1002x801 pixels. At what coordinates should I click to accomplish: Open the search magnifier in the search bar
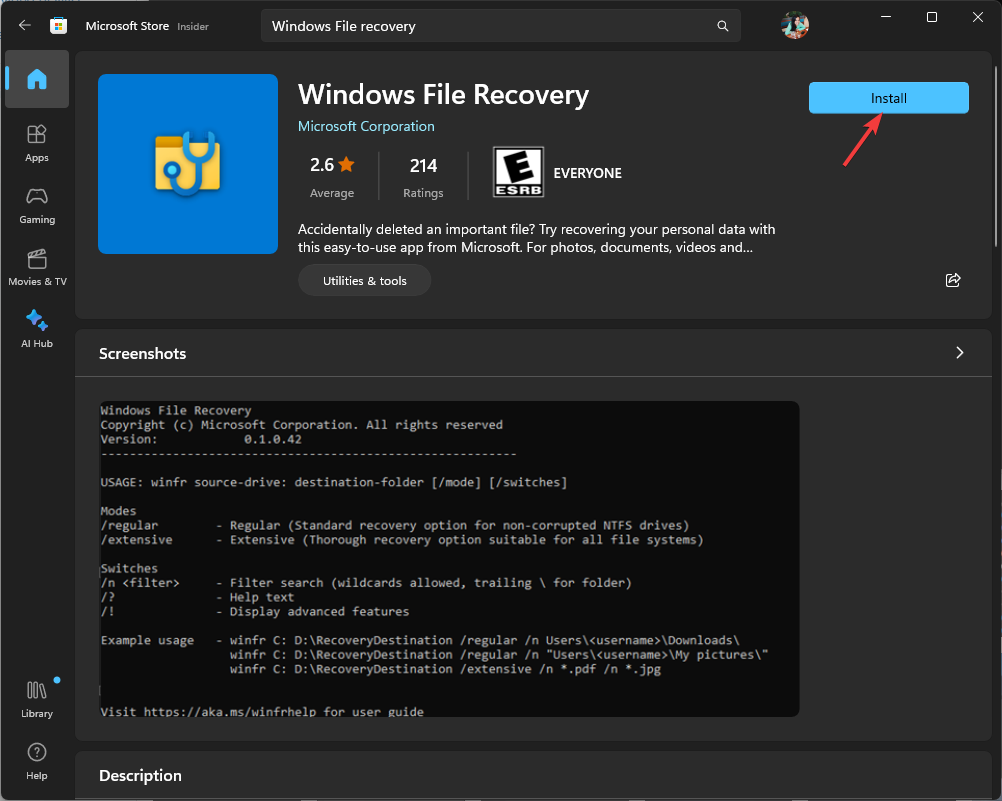pyautogui.click(x=722, y=26)
